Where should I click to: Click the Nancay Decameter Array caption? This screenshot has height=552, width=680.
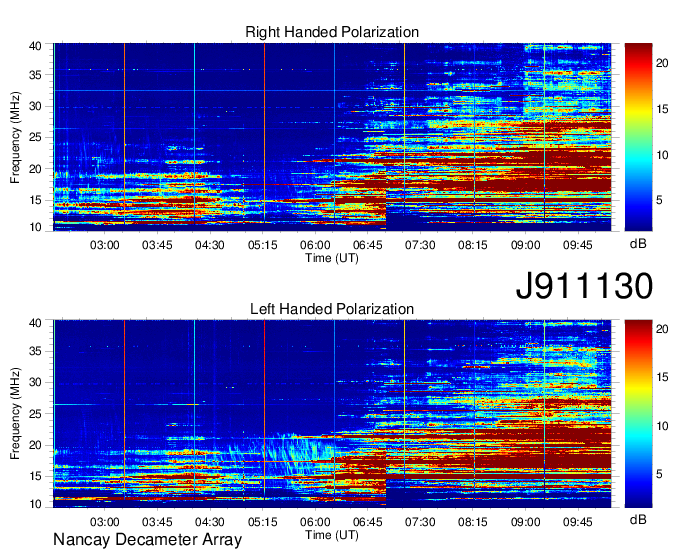click(147, 540)
